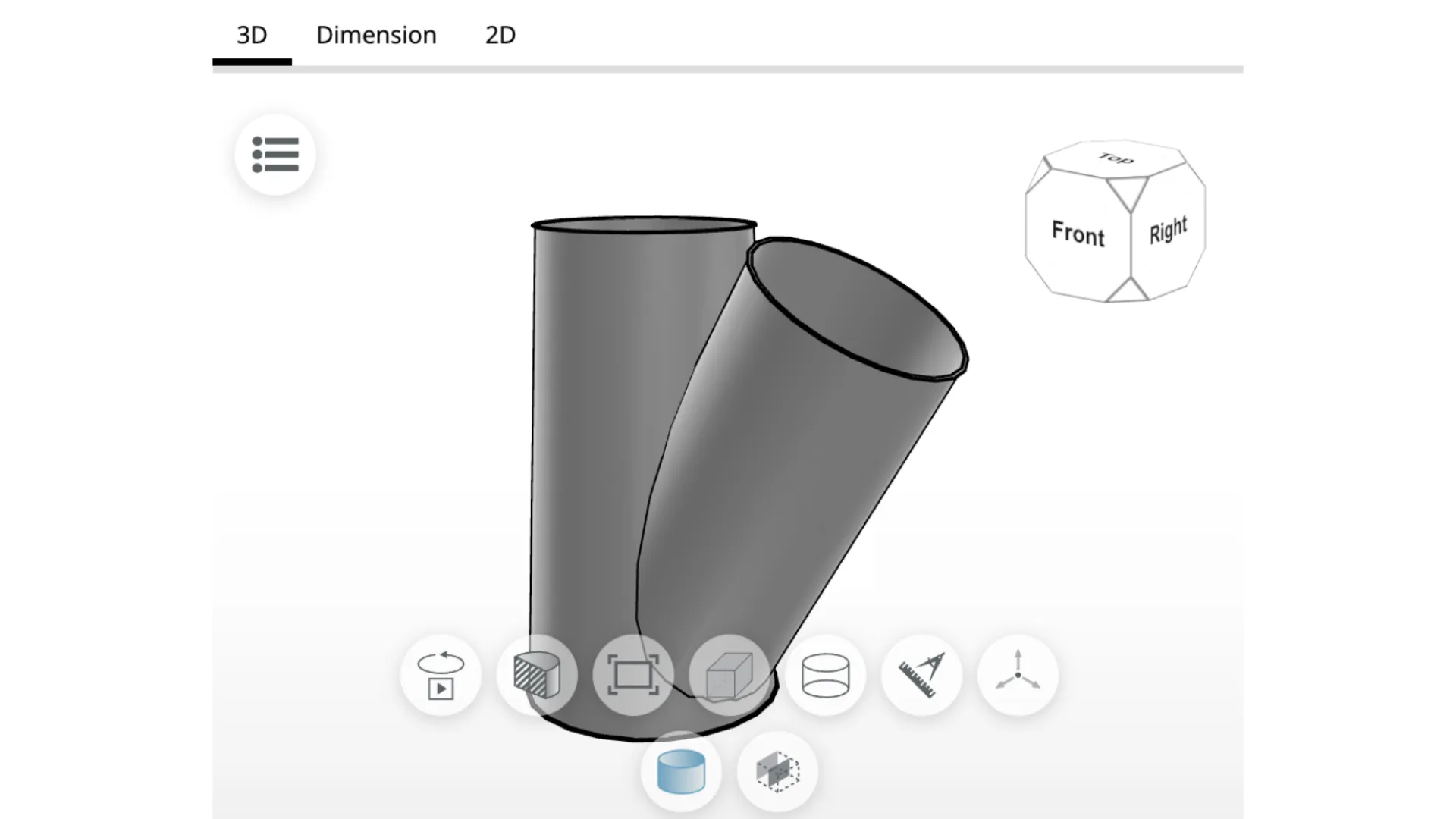Viewport: 1456px width, 819px height.
Task: Choose the outlined cylinder display mode
Action: (x=825, y=675)
